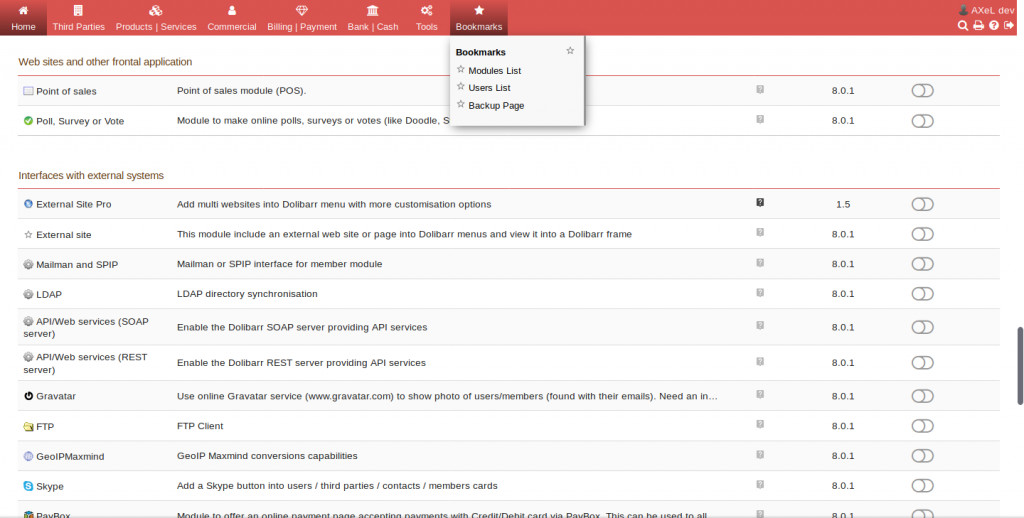Open the AXeL dev user profile
1024x518 pixels.
coord(986,9)
